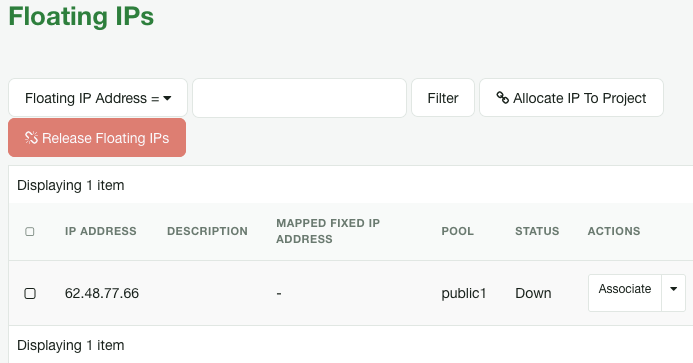
Task: Click the Filter button
Action: coord(443,98)
